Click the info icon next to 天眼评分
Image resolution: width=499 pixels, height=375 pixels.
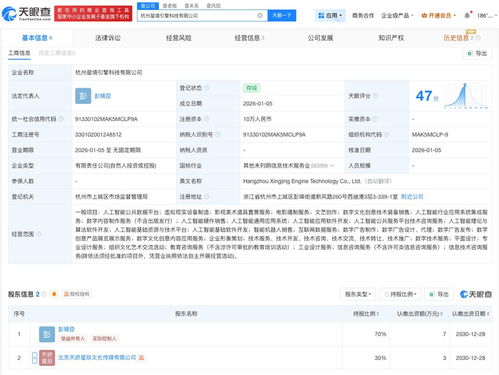tap(375, 96)
